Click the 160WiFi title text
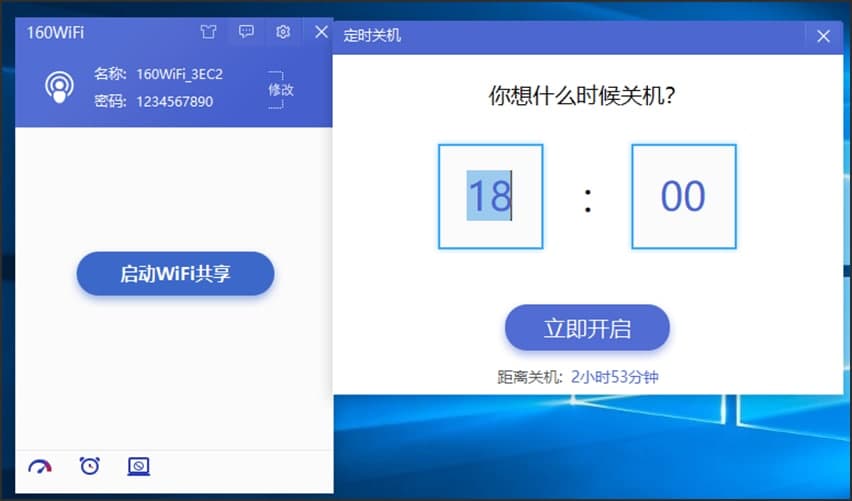Viewport: 852px width, 501px height. [x=55, y=32]
